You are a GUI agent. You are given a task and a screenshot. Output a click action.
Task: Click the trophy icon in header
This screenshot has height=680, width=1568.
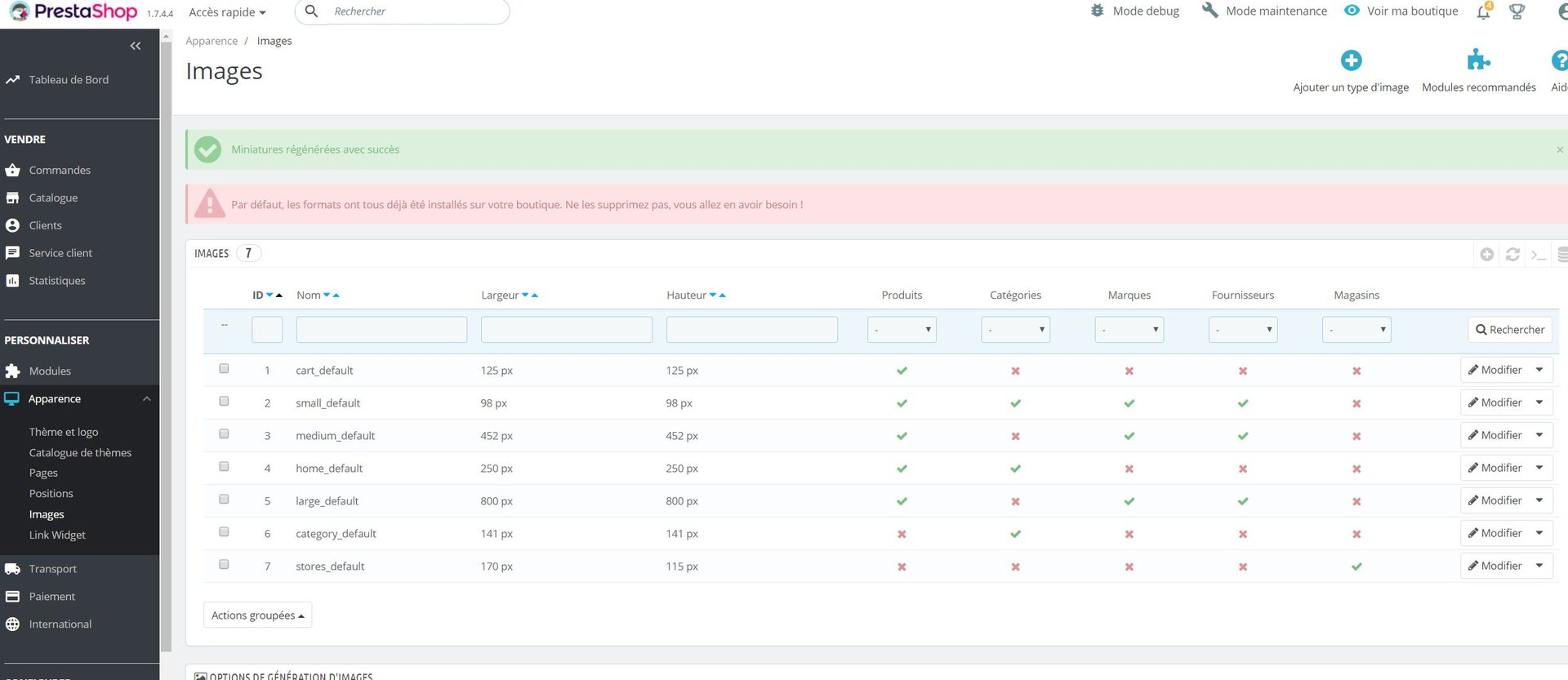click(1517, 11)
